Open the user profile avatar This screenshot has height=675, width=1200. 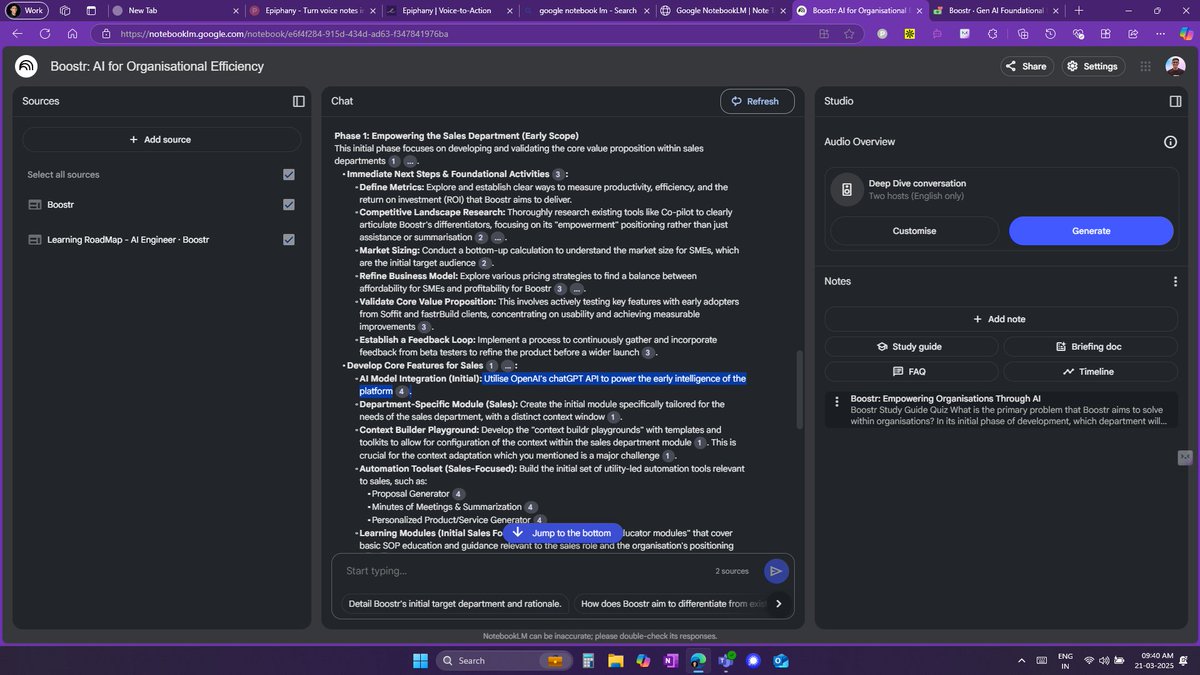(x=1175, y=66)
